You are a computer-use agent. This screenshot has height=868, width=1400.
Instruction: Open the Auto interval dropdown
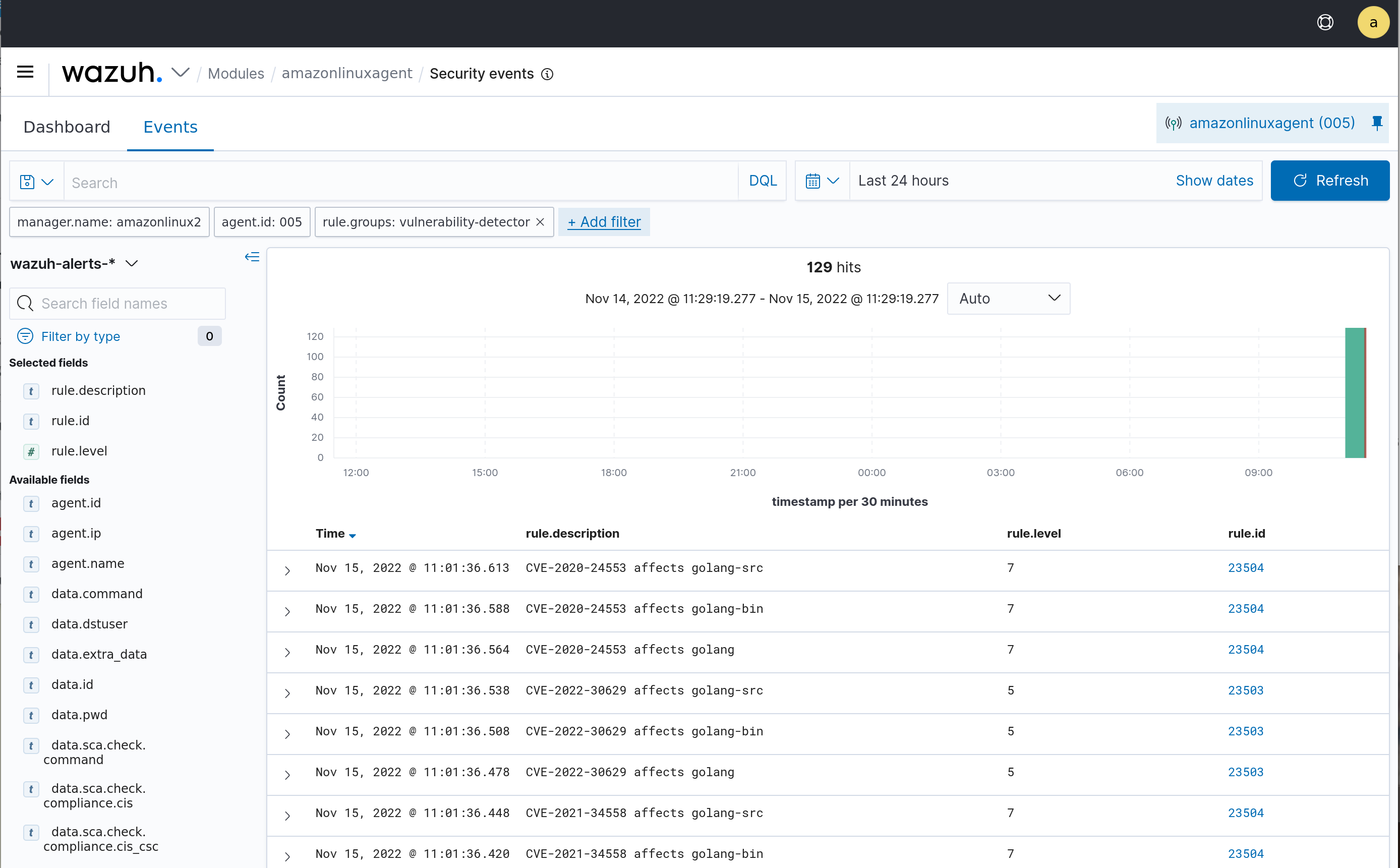click(x=1009, y=299)
